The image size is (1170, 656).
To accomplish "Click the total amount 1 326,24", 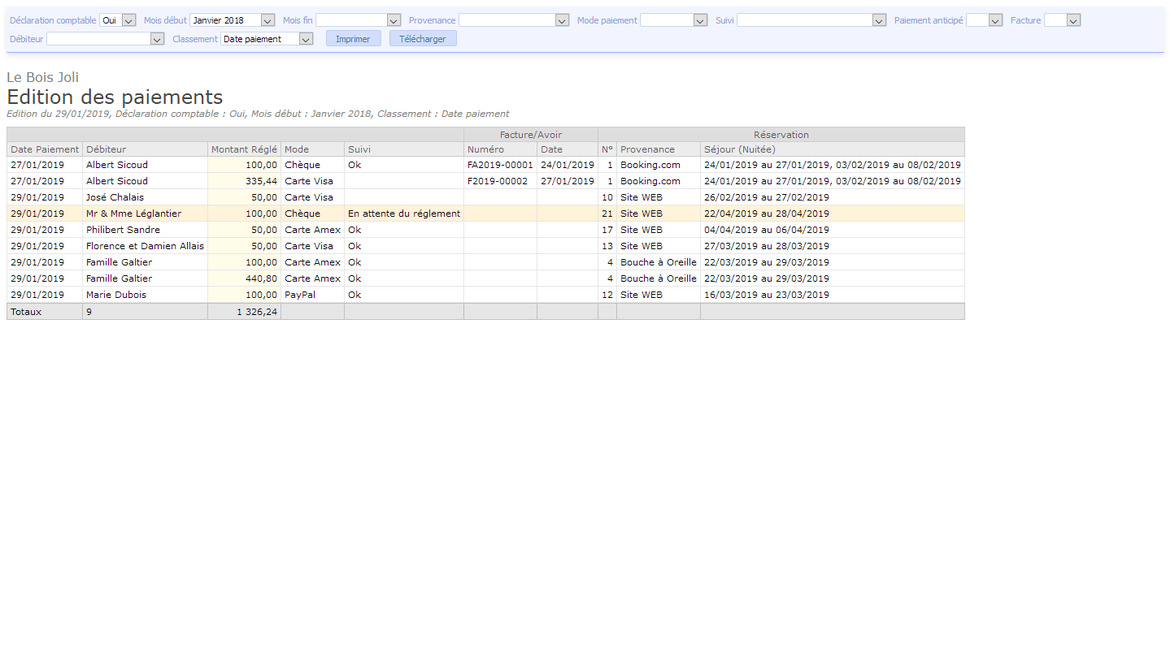I will click(257, 312).
